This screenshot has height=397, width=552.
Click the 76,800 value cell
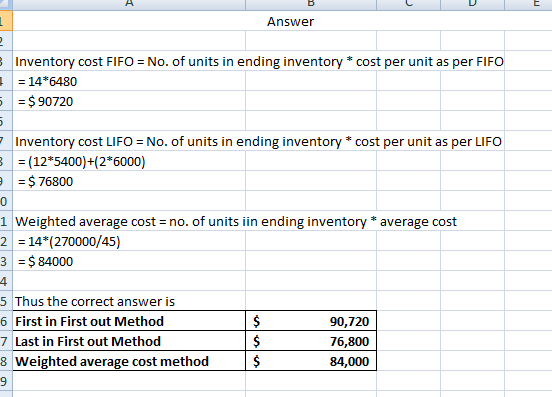tap(311, 341)
